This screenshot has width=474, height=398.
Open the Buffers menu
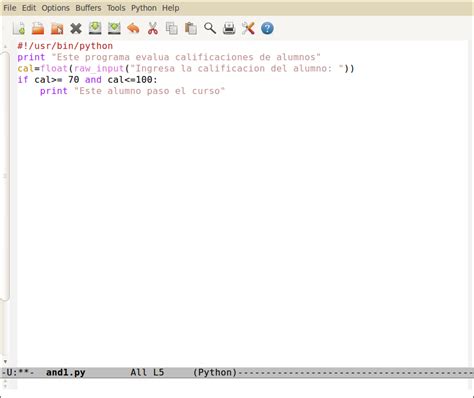pyautogui.click(x=88, y=8)
